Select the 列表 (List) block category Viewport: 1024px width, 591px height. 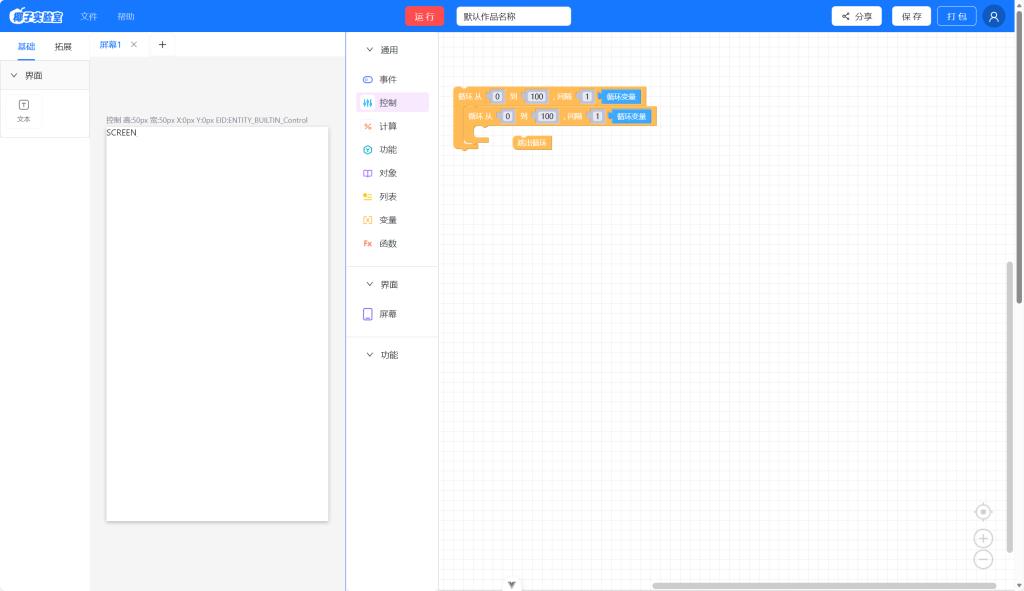(387, 197)
